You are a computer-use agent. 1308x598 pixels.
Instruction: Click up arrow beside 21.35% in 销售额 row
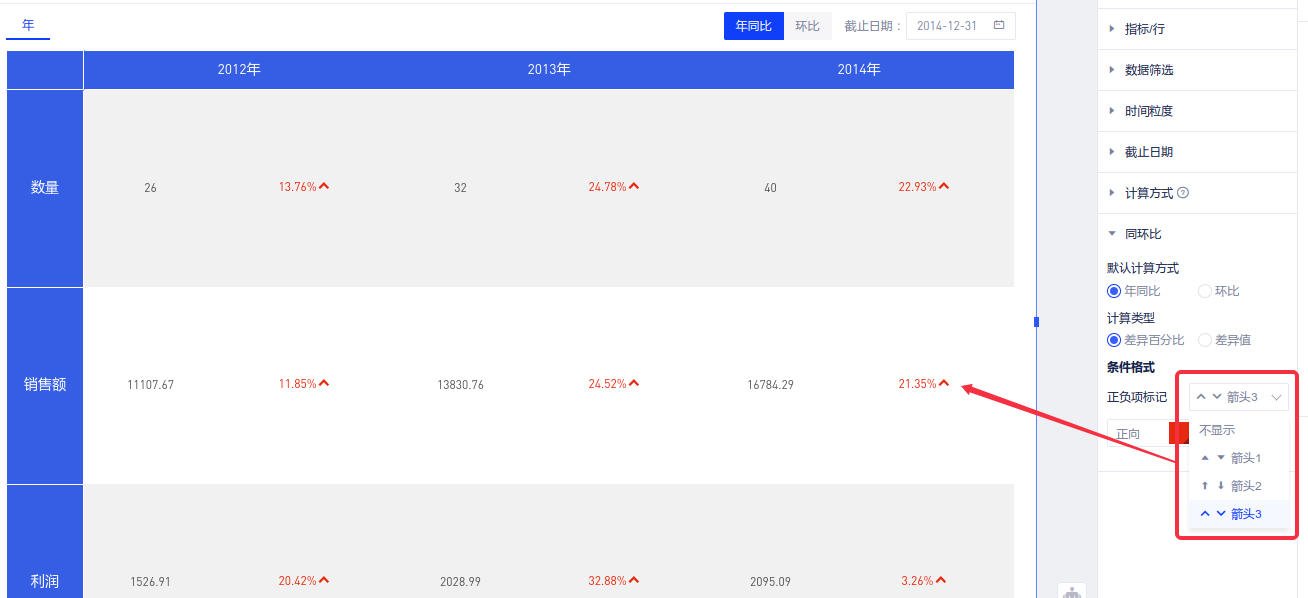[944, 383]
